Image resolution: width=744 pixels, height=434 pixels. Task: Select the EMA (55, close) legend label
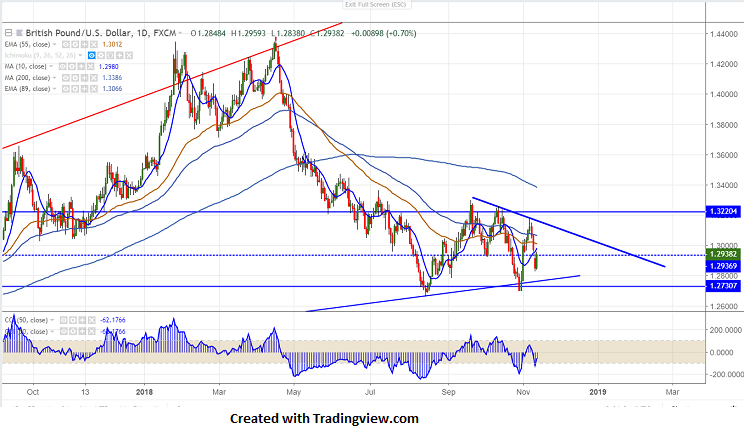[27, 45]
